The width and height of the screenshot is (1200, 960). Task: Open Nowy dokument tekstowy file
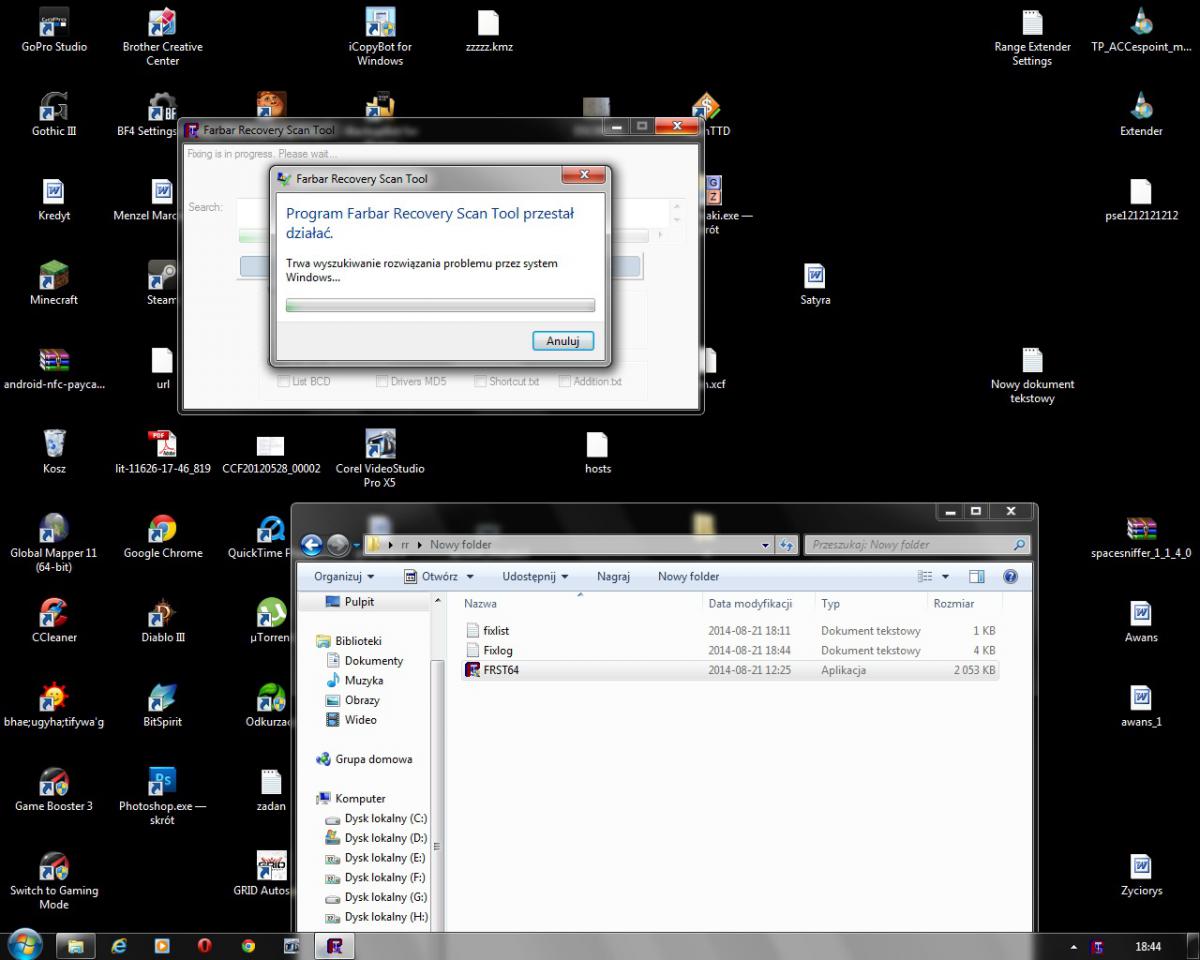[1032, 374]
